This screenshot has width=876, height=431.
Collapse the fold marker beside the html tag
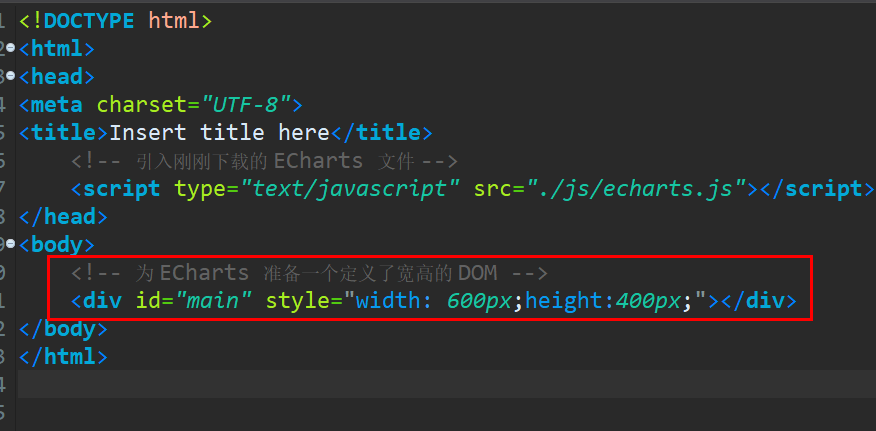pos(9,49)
